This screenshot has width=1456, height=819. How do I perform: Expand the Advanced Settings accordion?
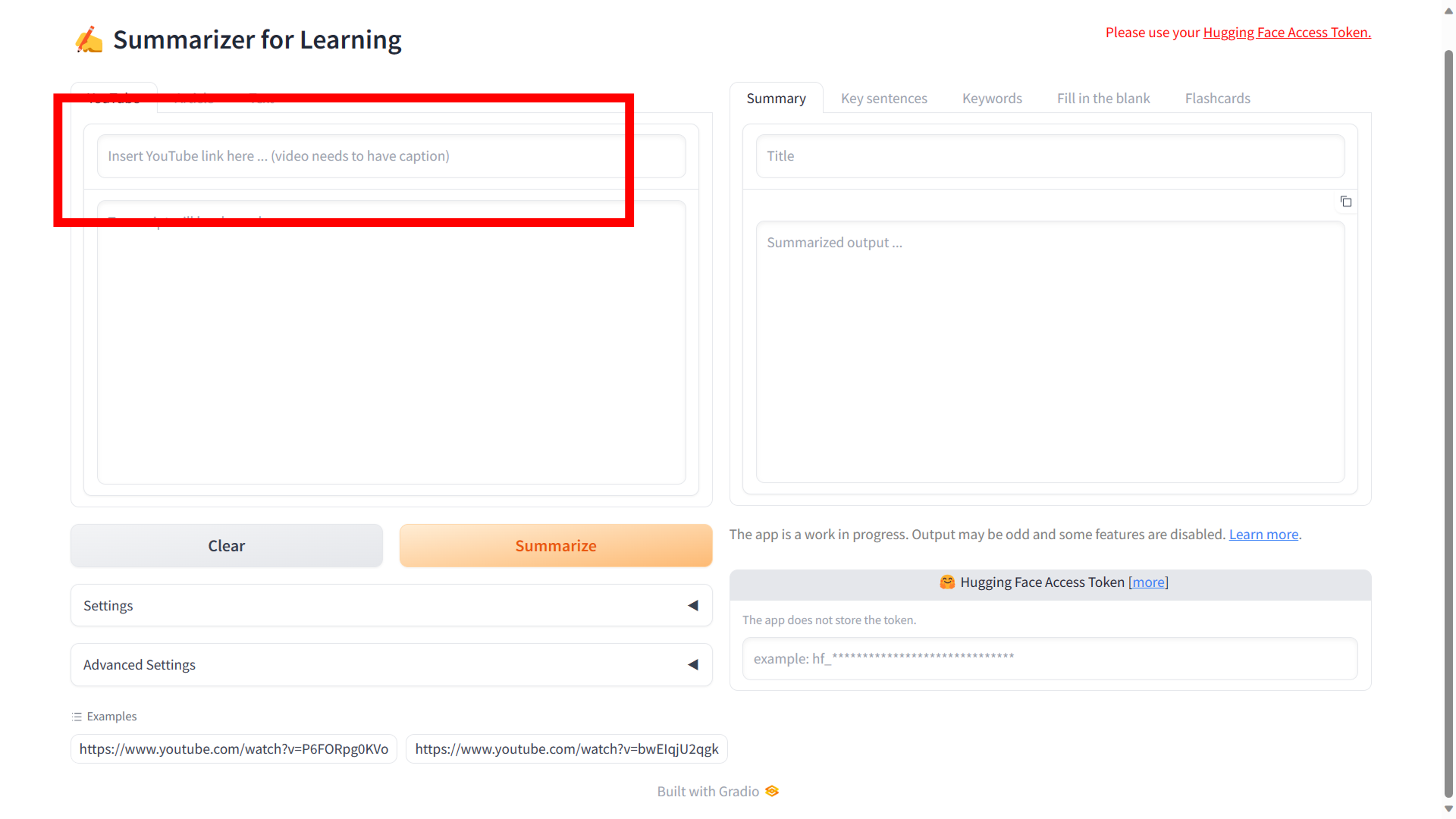(390, 665)
